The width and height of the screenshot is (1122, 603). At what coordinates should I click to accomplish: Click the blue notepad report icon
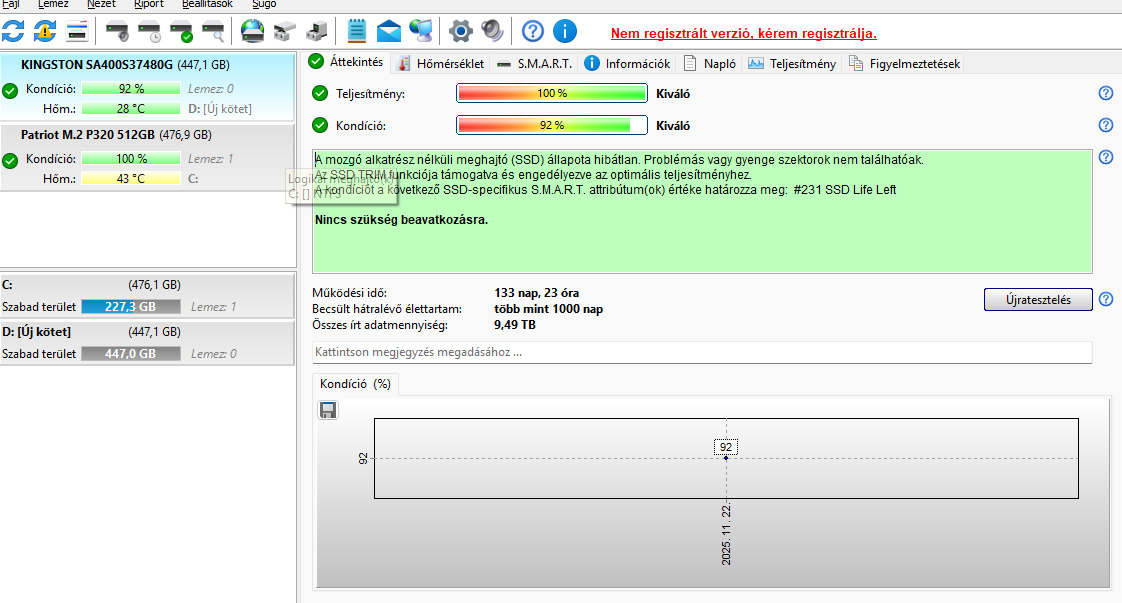point(356,31)
